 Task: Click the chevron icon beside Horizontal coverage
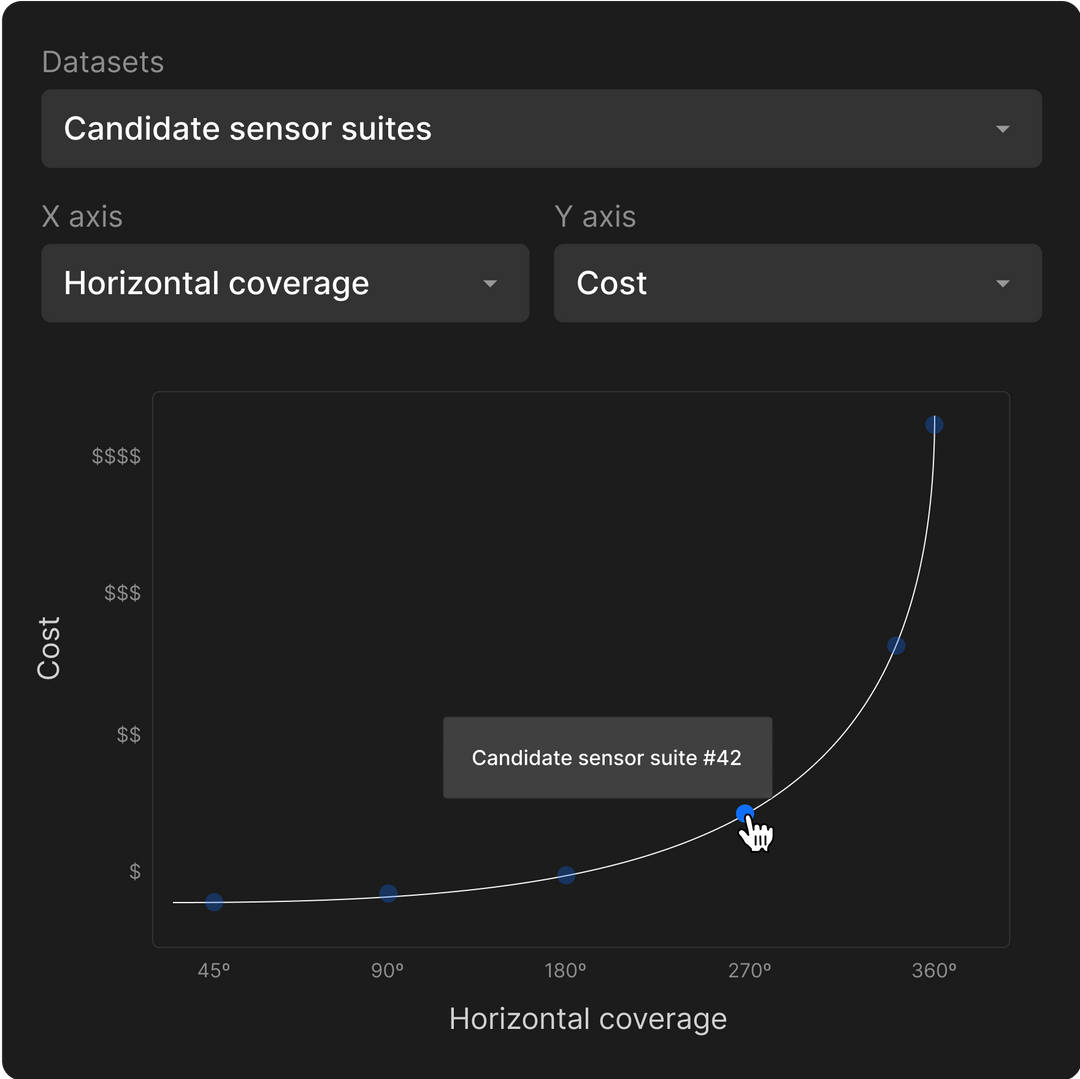490,283
